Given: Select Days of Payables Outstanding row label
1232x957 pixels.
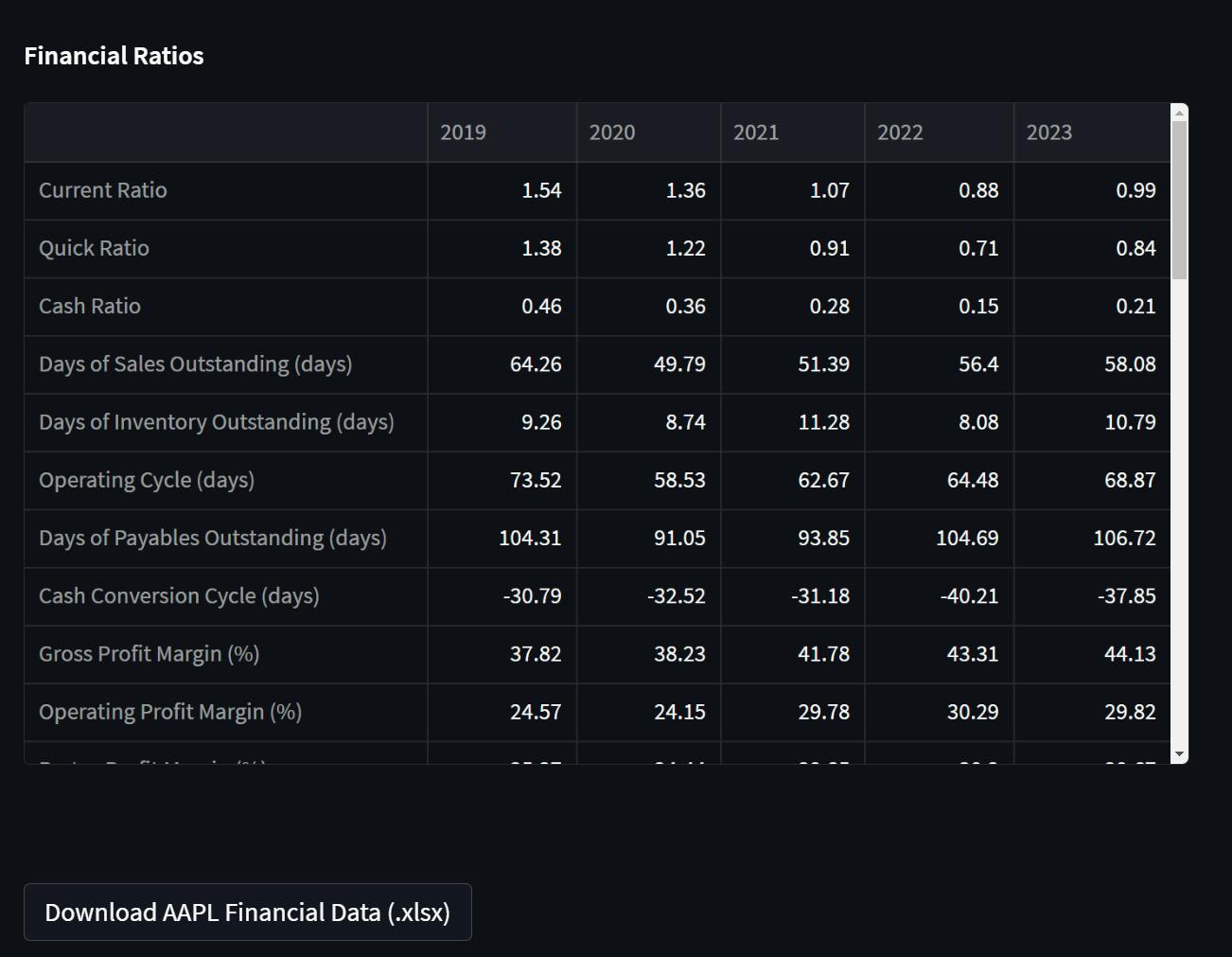Looking at the screenshot, I should tap(213, 538).
